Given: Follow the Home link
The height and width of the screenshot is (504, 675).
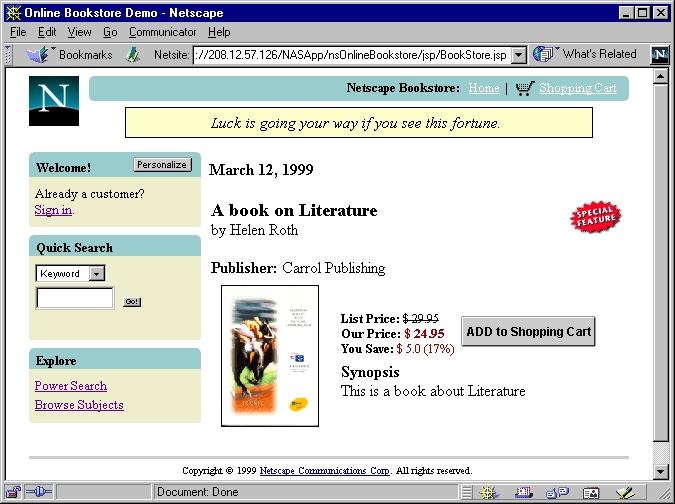Looking at the screenshot, I should coord(484,88).
